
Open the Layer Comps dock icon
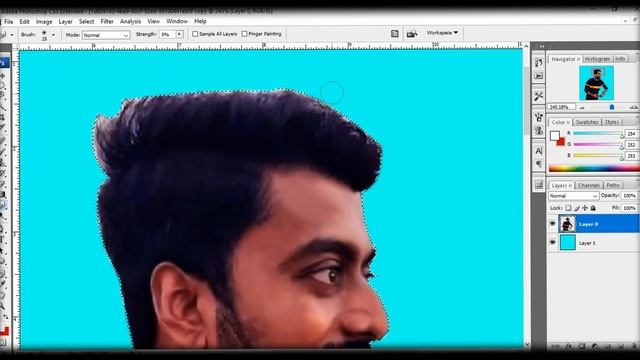[x=539, y=185]
